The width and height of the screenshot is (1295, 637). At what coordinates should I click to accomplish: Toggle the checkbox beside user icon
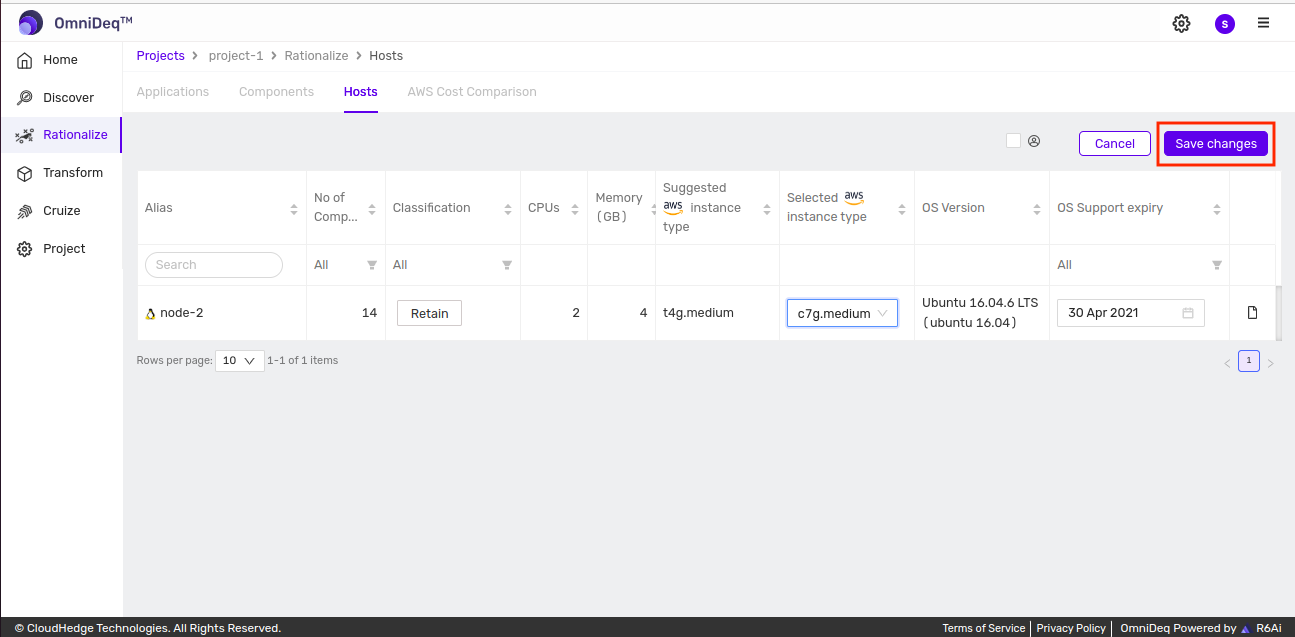pos(1013,141)
